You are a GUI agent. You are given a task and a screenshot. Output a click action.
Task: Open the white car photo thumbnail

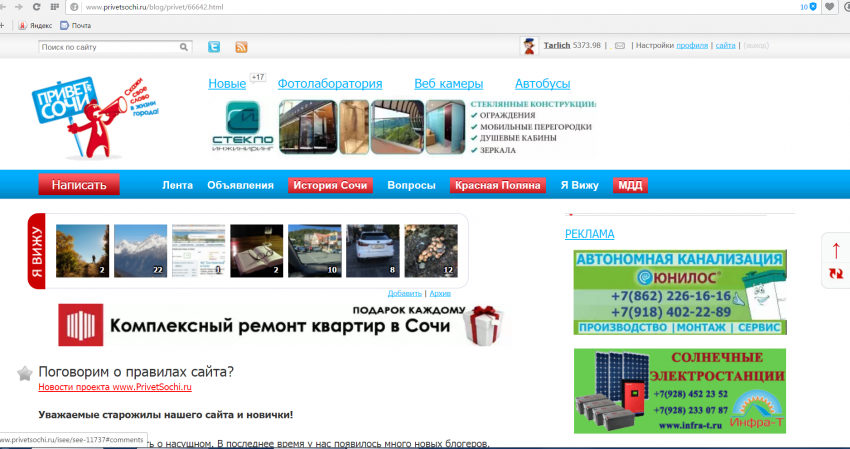coord(372,250)
